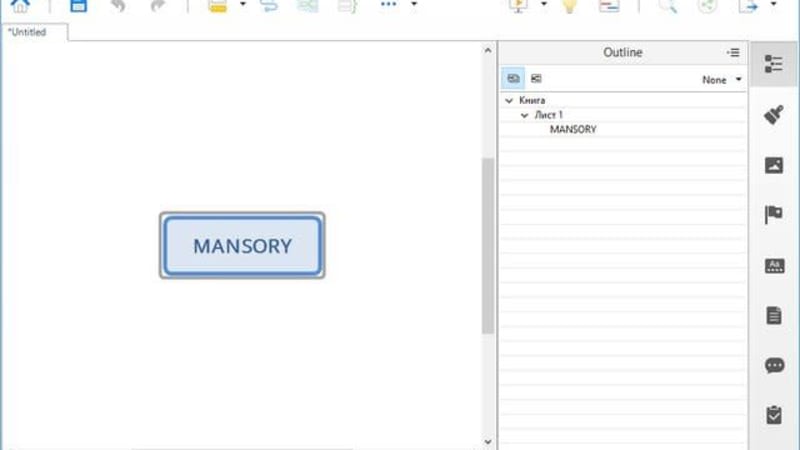This screenshot has height=450, width=800.
Task: Select Лист 1 in the outline
Action: point(548,115)
